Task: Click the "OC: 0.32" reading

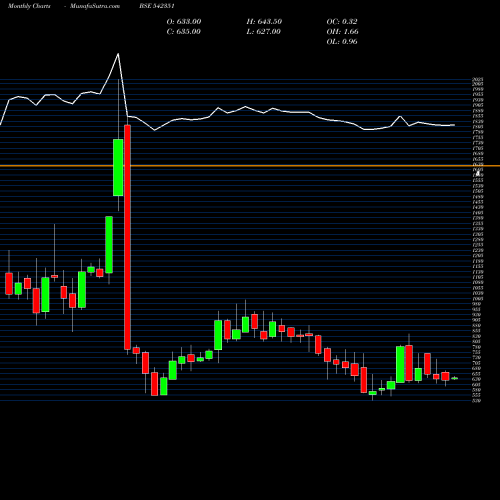Action: point(342,21)
